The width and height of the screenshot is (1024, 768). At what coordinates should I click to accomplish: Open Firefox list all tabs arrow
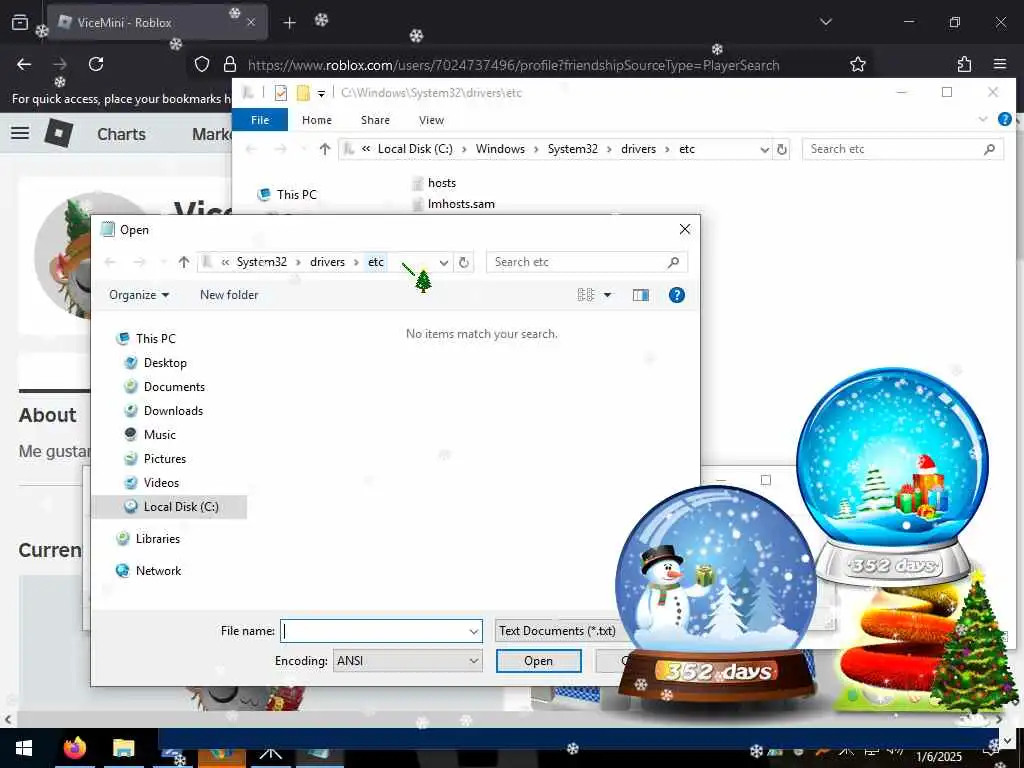point(825,22)
